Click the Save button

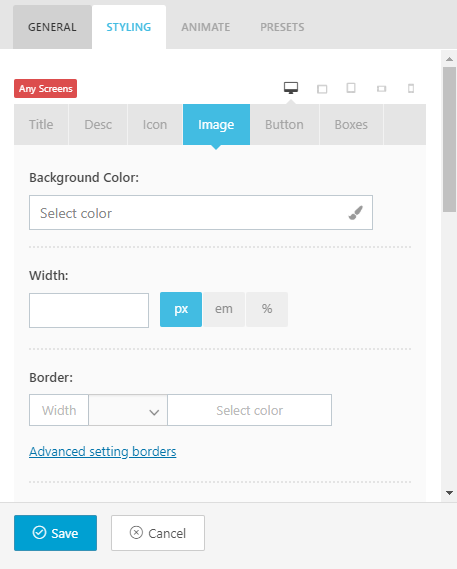click(x=56, y=533)
